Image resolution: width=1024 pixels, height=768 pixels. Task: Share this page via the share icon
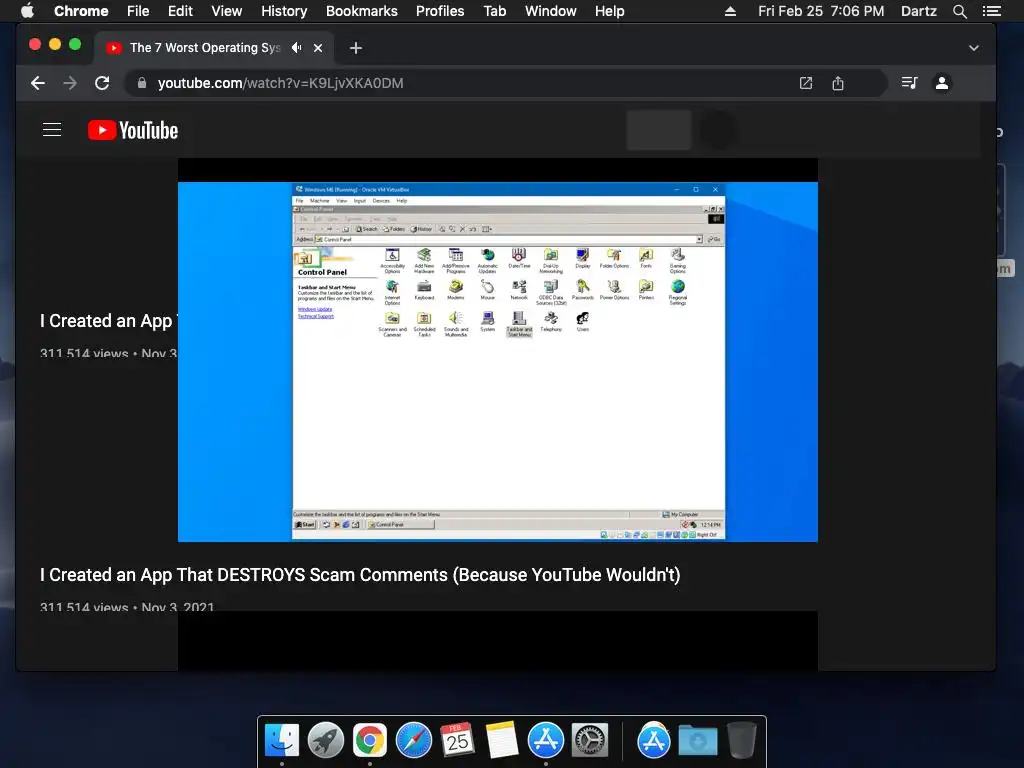[x=838, y=83]
